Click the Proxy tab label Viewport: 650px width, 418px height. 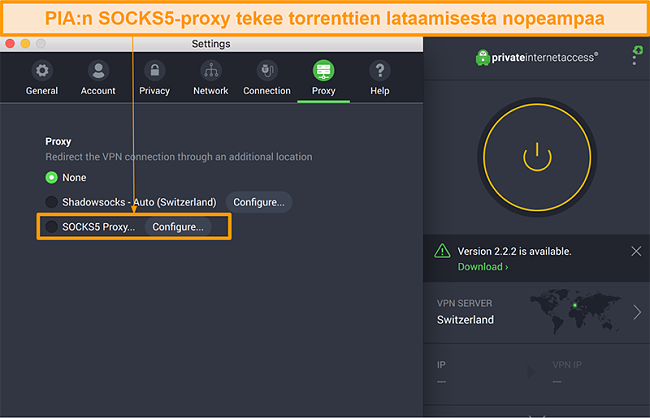pos(323,91)
